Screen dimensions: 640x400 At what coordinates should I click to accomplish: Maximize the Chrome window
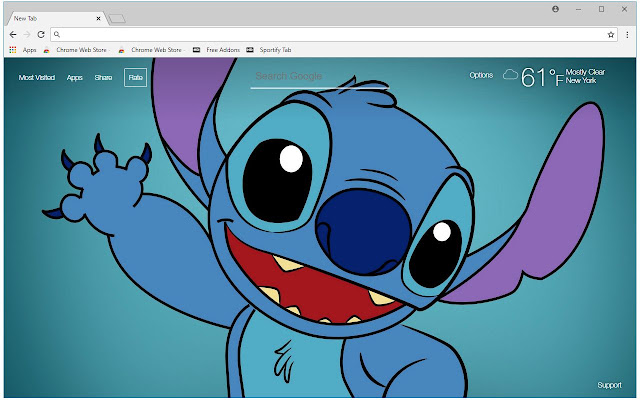pyautogui.click(x=601, y=9)
